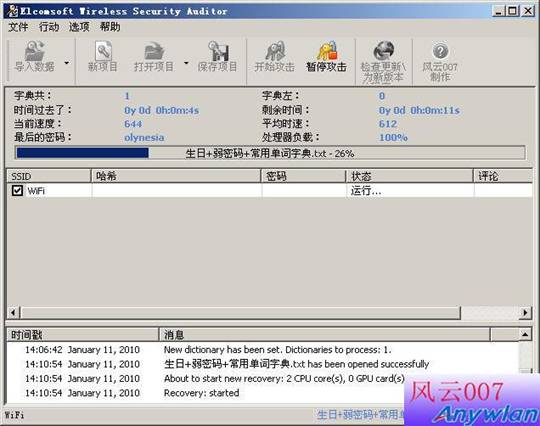Click the log panel scroll up arrow
Image resolution: width=540 pixels, height=426 pixels.
(x=525, y=334)
